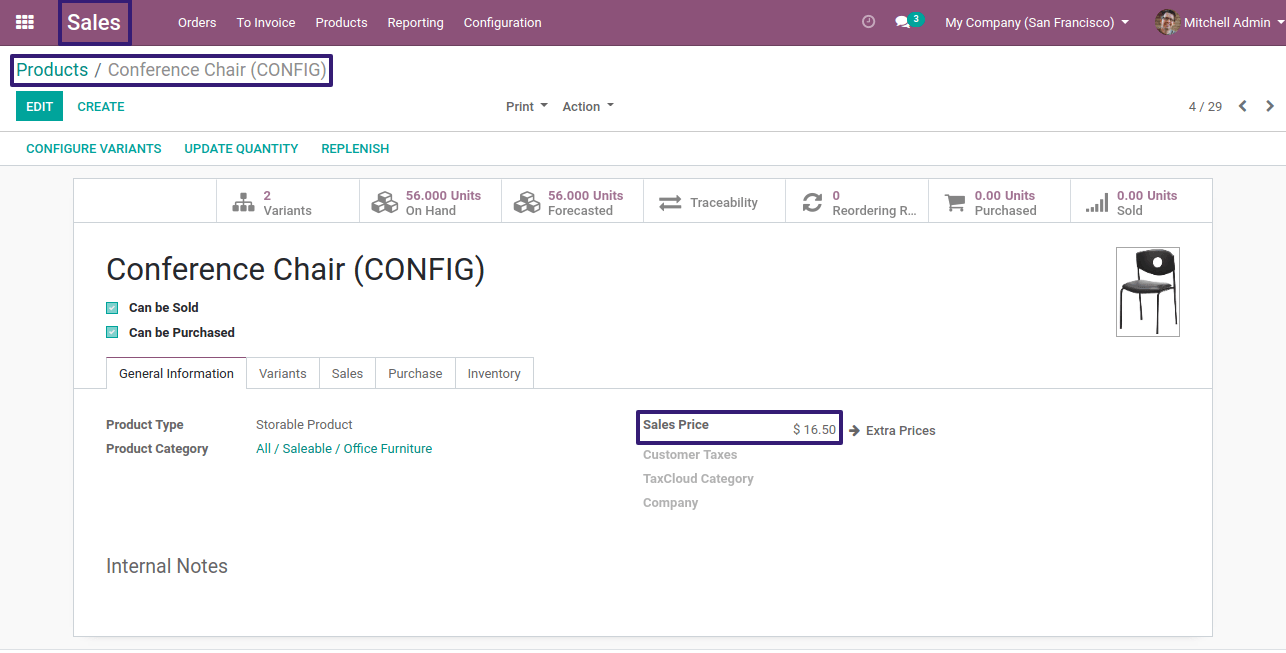Switch to the General Information tab

(x=176, y=373)
